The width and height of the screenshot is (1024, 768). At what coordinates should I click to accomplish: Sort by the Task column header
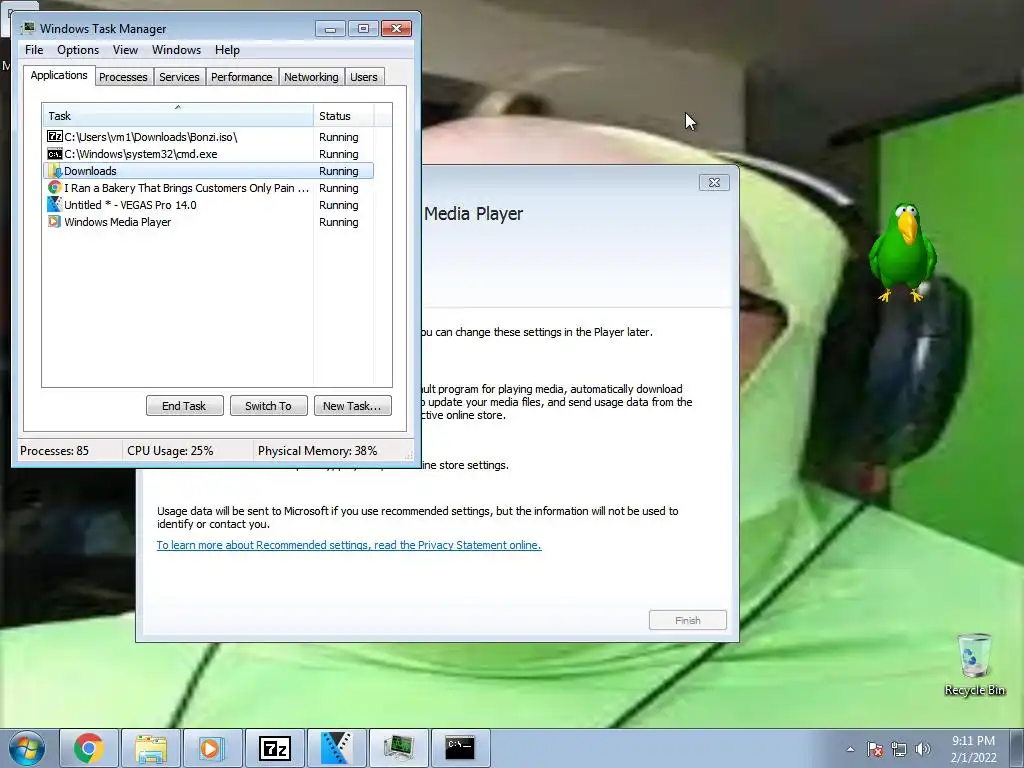[x=178, y=116]
